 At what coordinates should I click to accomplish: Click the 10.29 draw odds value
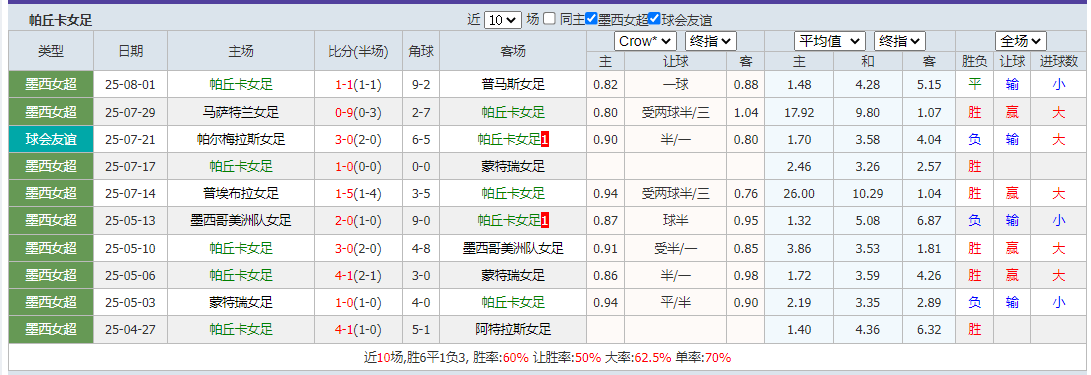[868, 193]
